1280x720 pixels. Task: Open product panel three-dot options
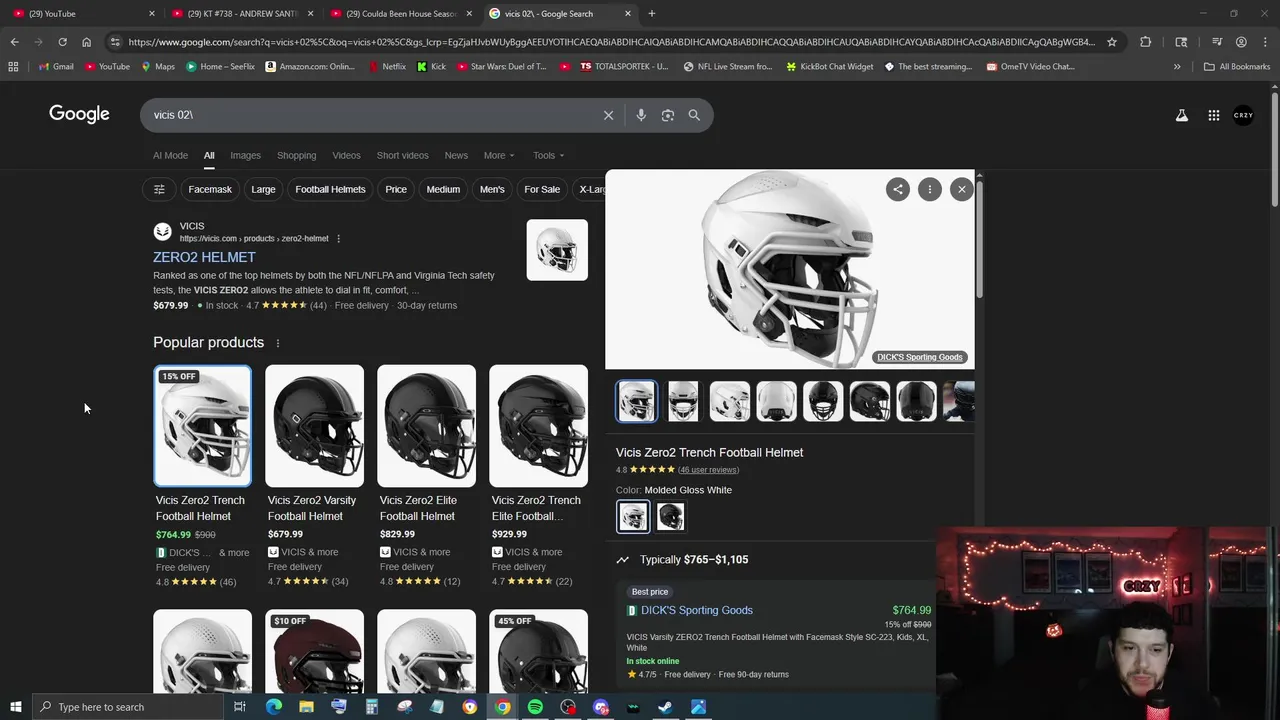[x=930, y=189]
